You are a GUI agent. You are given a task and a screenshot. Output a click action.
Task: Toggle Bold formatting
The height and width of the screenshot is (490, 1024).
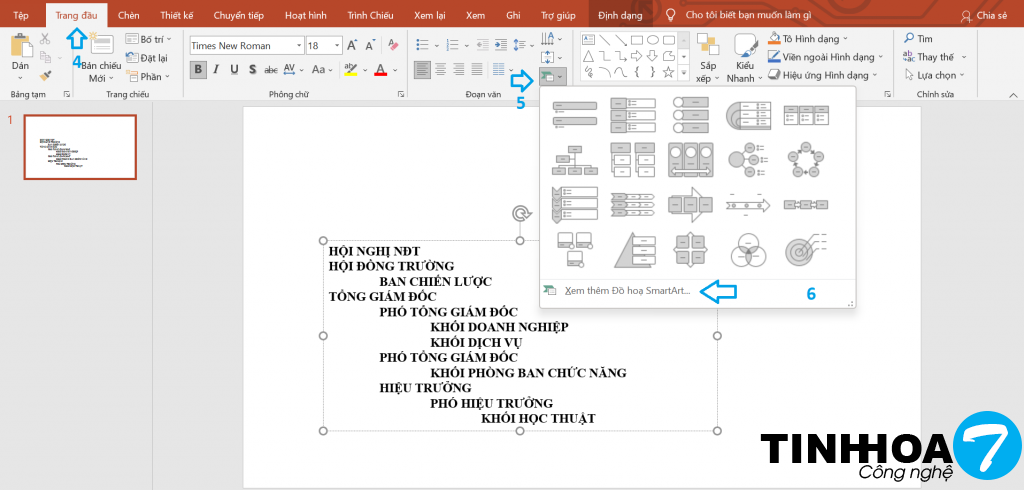(x=198, y=70)
